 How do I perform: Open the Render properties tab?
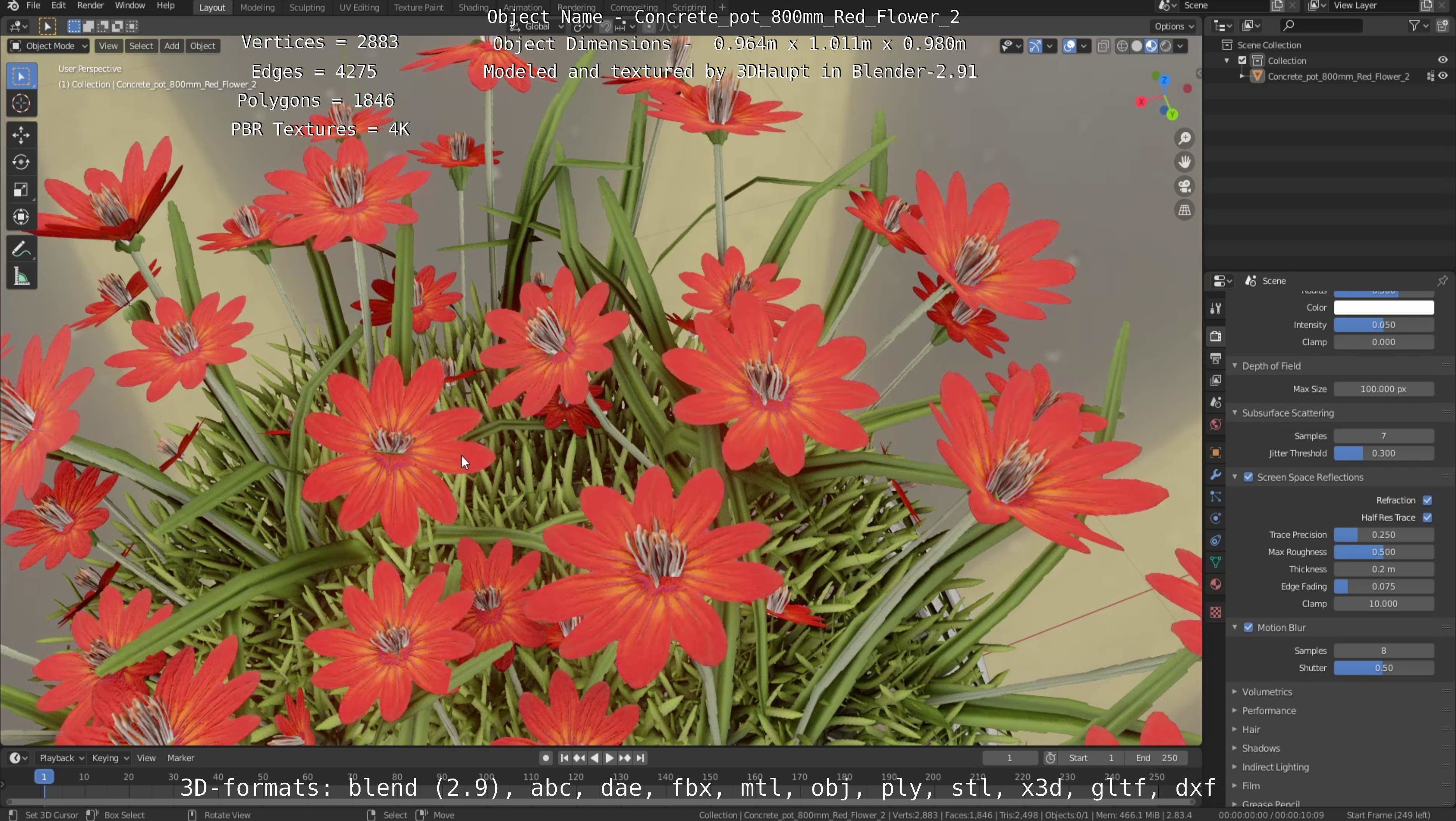click(x=1216, y=336)
